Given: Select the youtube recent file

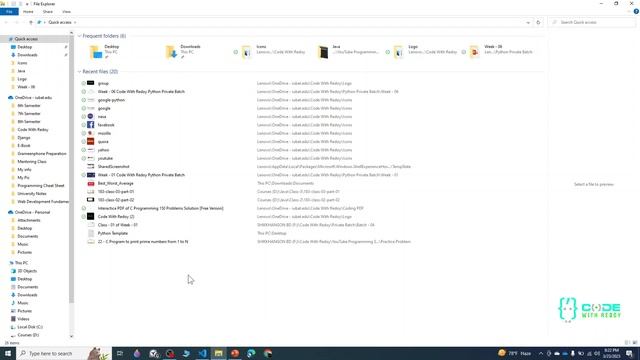Looking at the screenshot, I should [x=105, y=158].
